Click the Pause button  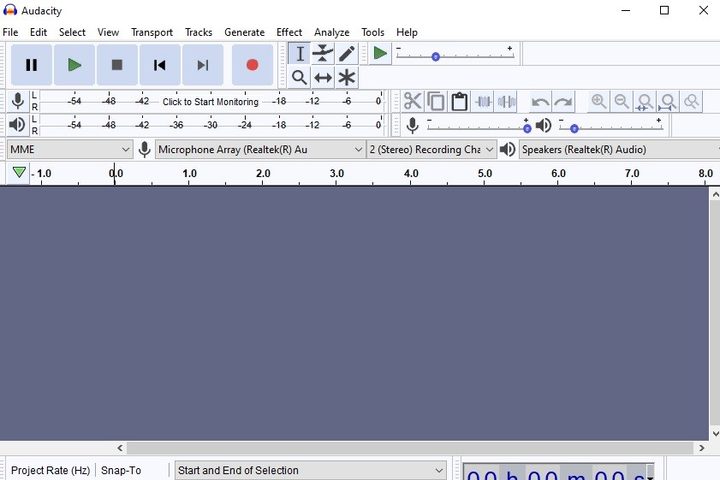tap(31, 65)
